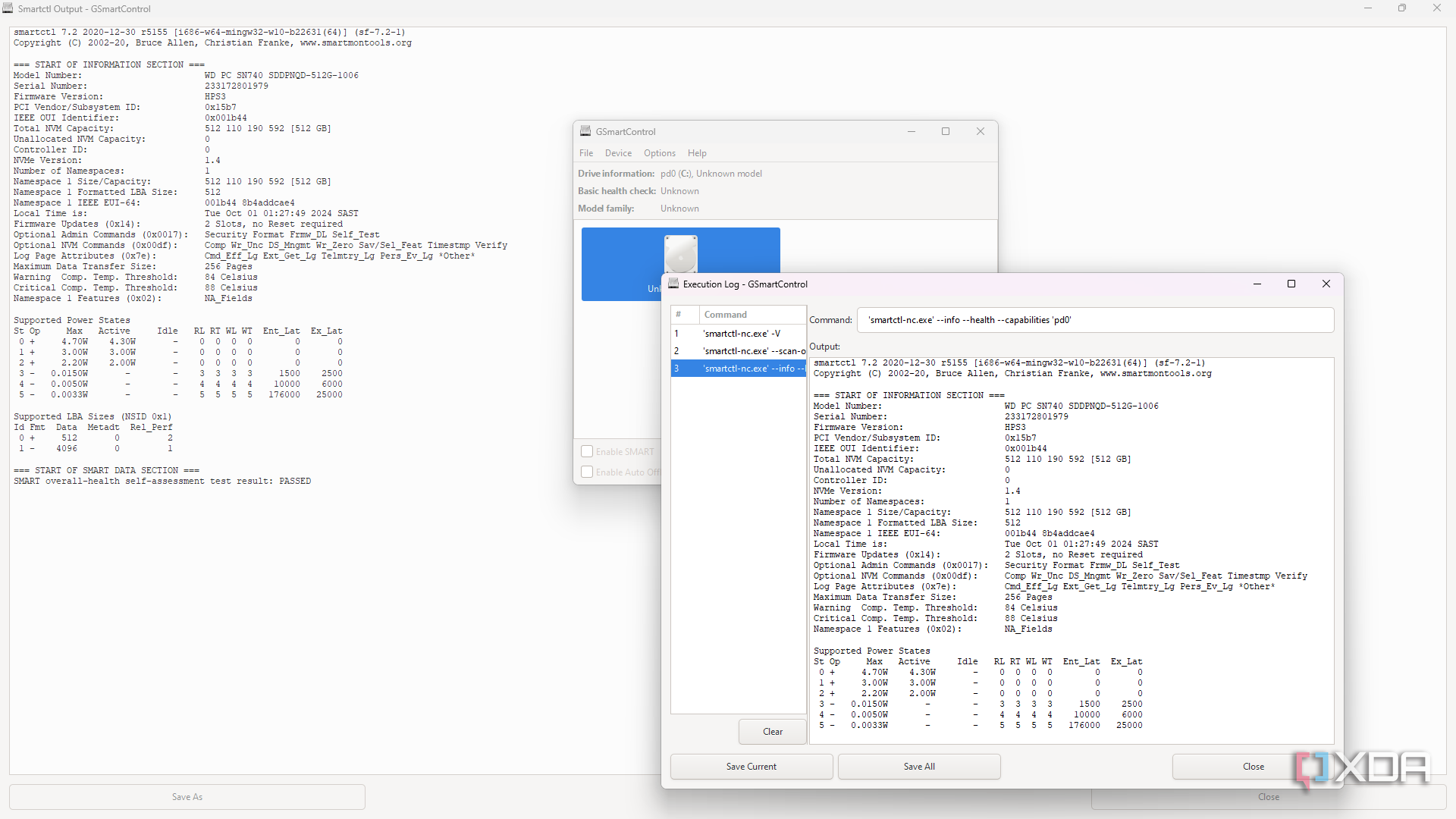Open the Options menu

point(660,153)
